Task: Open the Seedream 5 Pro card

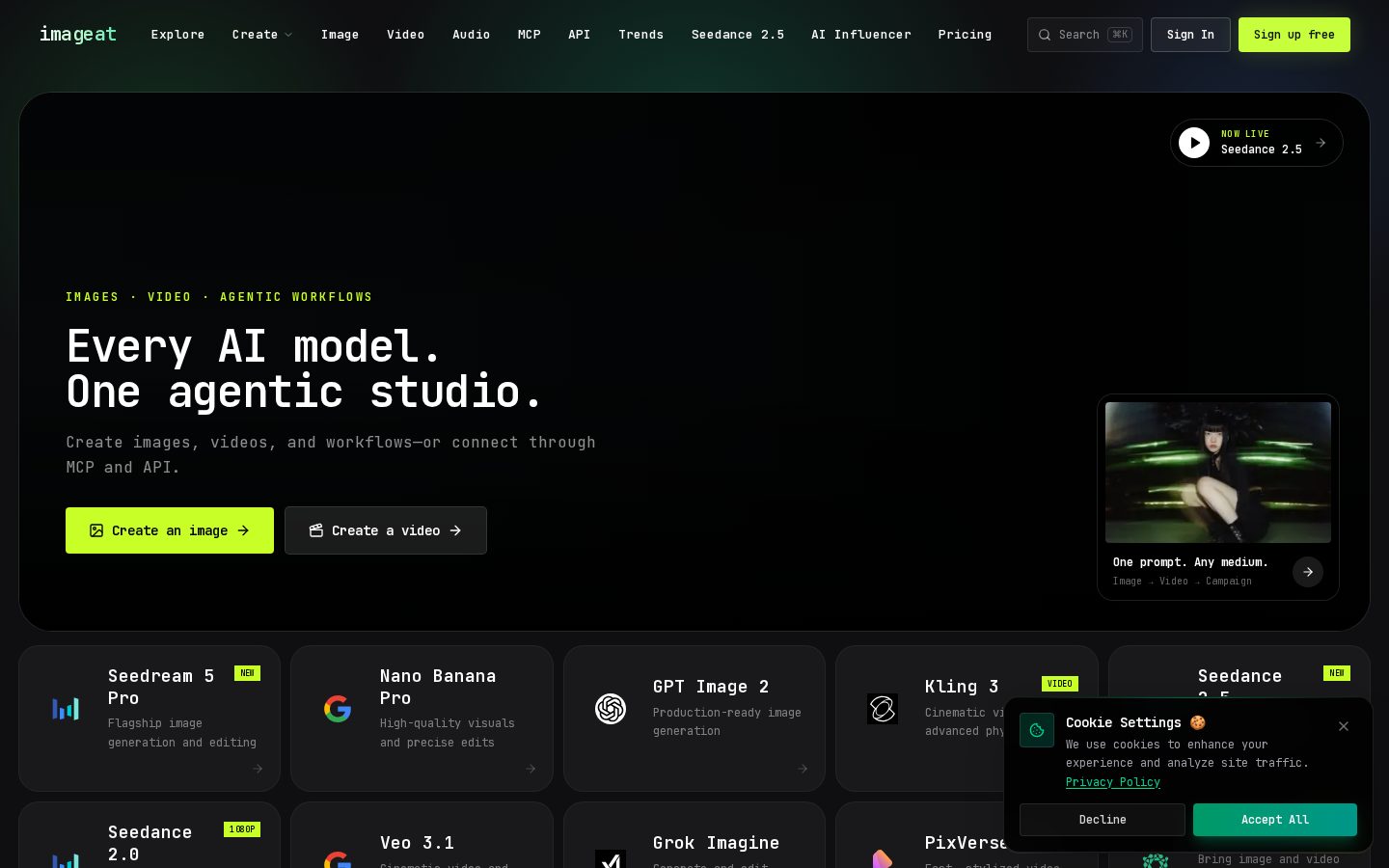Action: pyautogui.click(x=150, y=719)
